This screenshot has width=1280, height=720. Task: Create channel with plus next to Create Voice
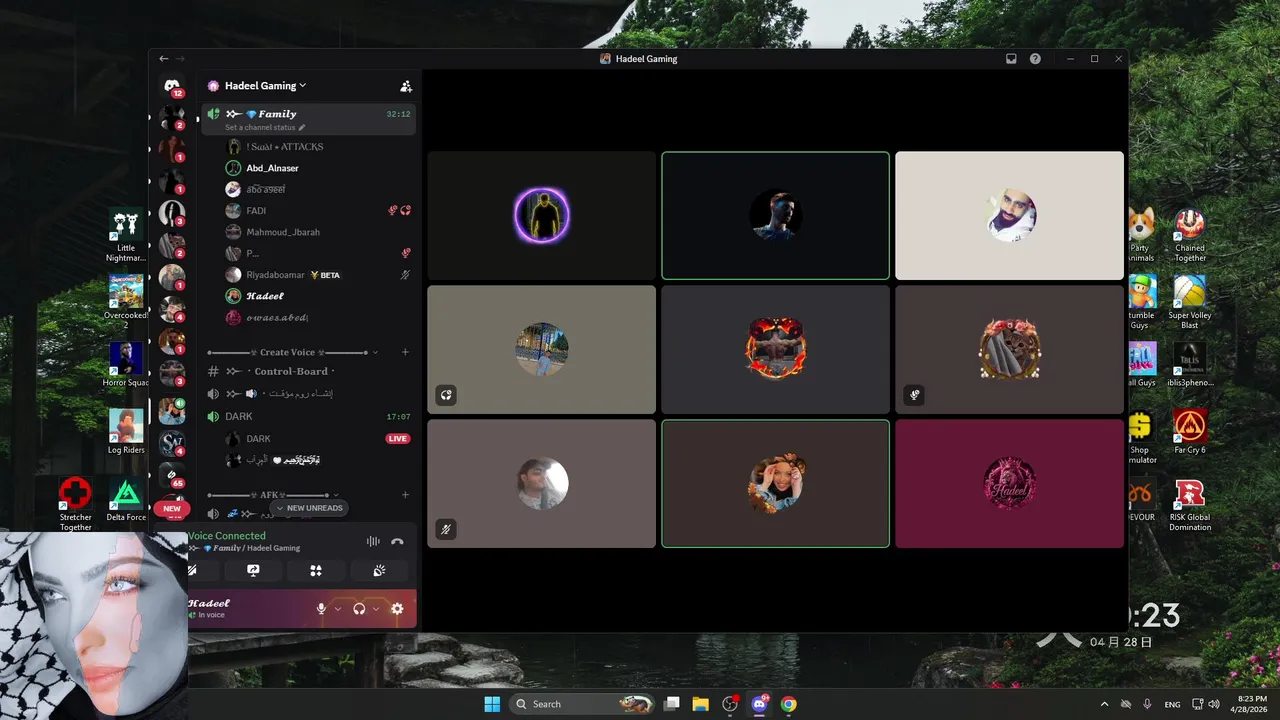pos(405,352)
